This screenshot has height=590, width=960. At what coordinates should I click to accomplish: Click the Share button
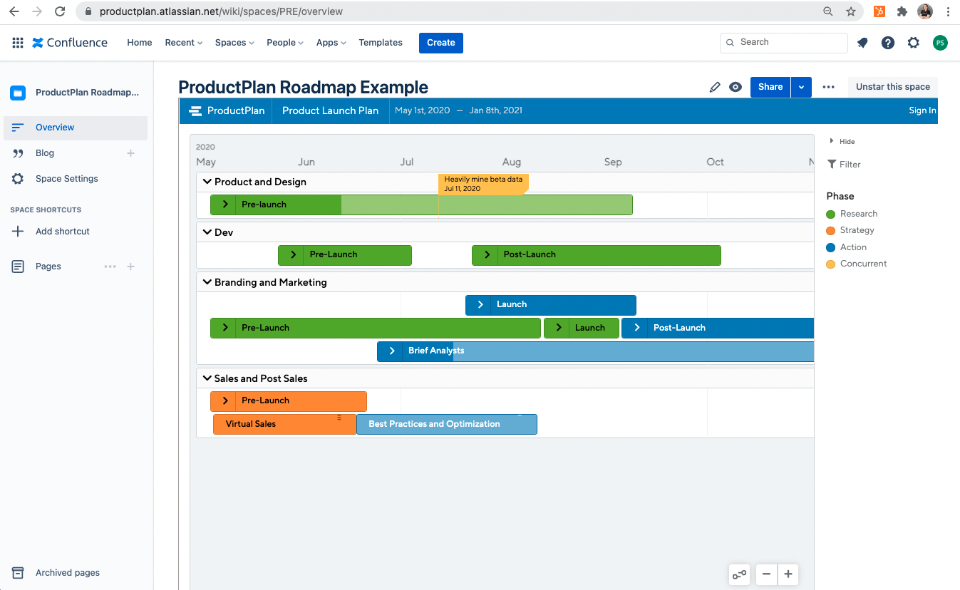tap(770, 87)
